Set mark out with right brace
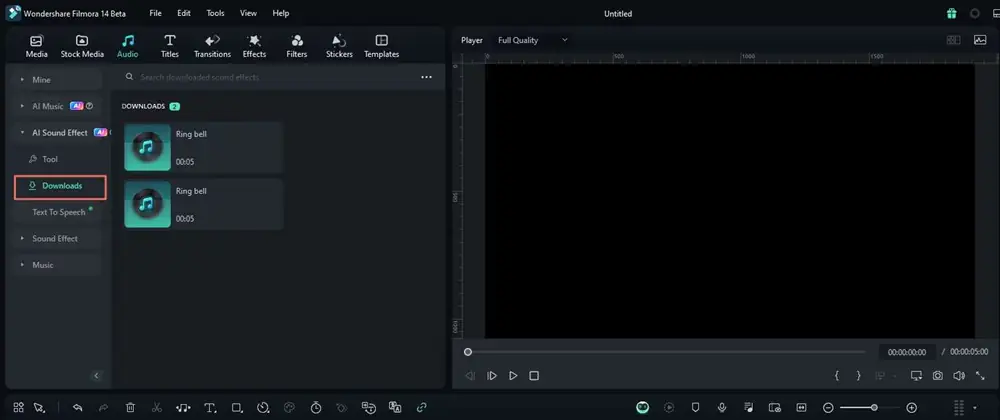The height and width of the screenshot is (420, 1000). [858, 376]
